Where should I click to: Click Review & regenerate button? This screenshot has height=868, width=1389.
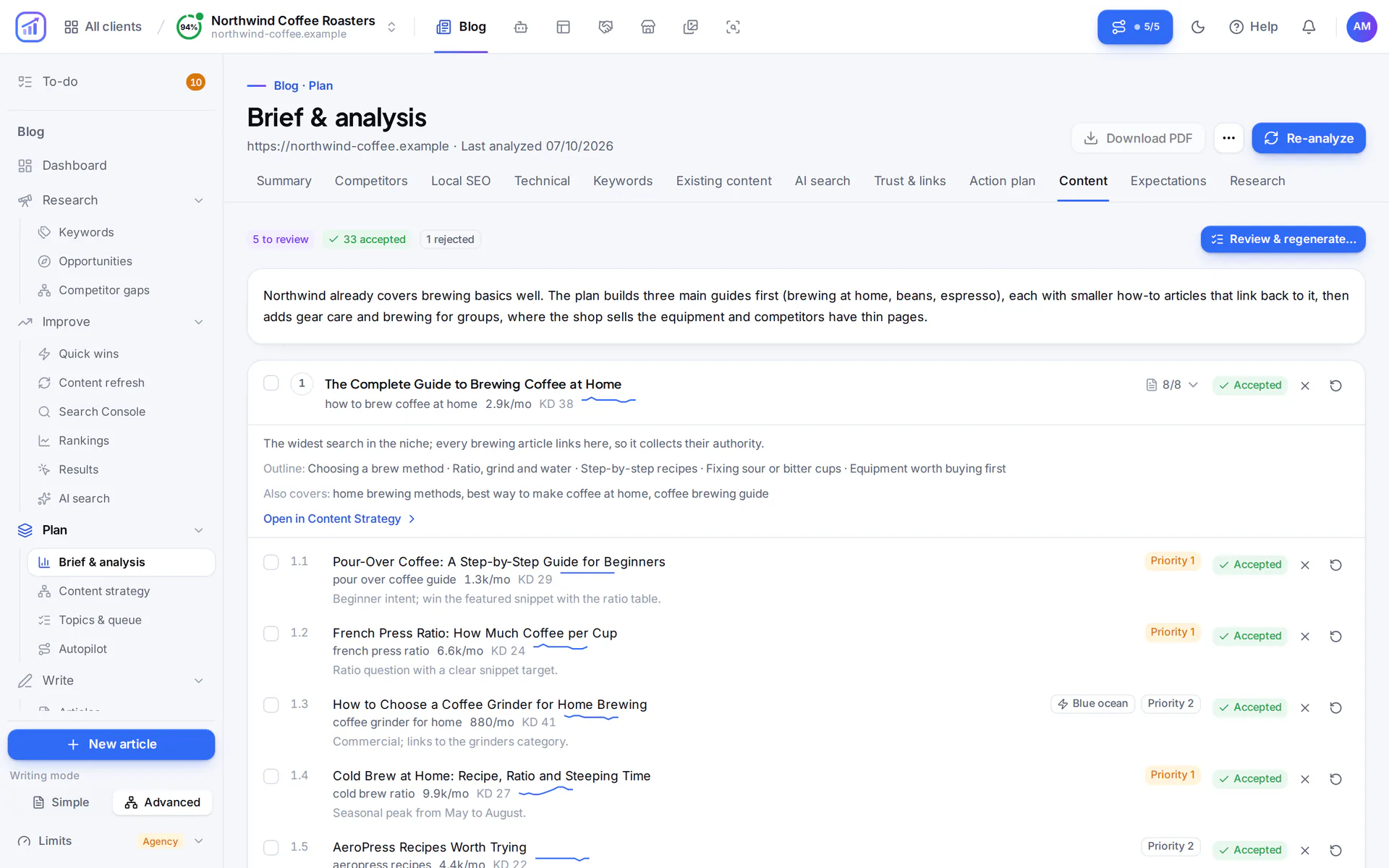[1283, 239]
